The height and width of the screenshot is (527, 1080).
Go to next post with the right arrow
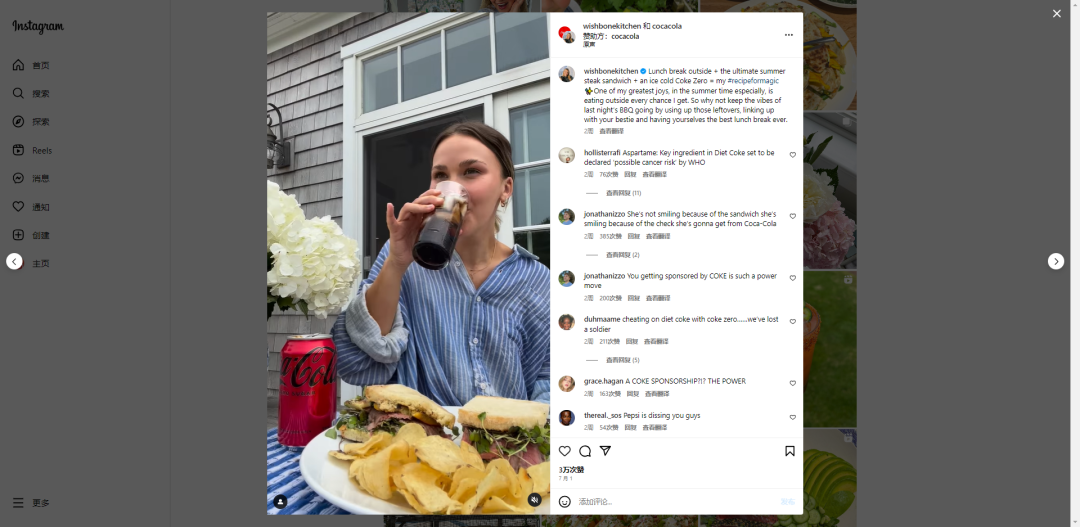[1056, 261]
